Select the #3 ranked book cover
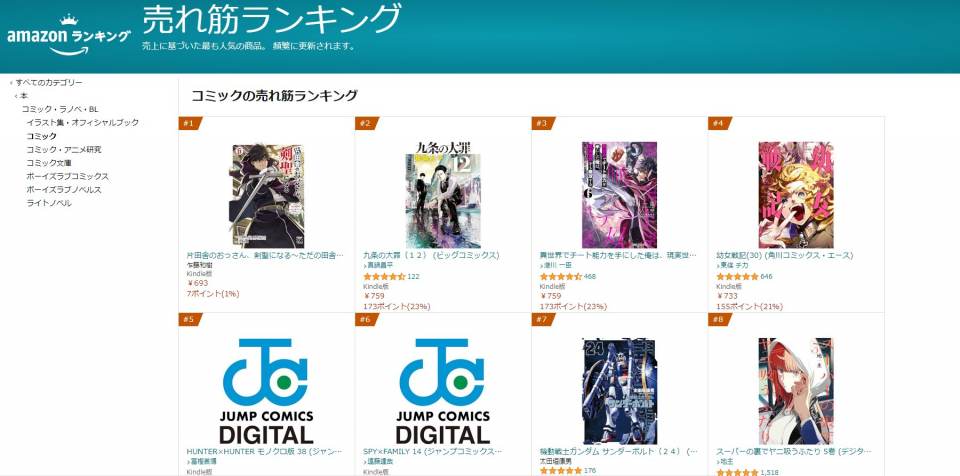This screenshot has height=476, width=960. coord(619,195)
